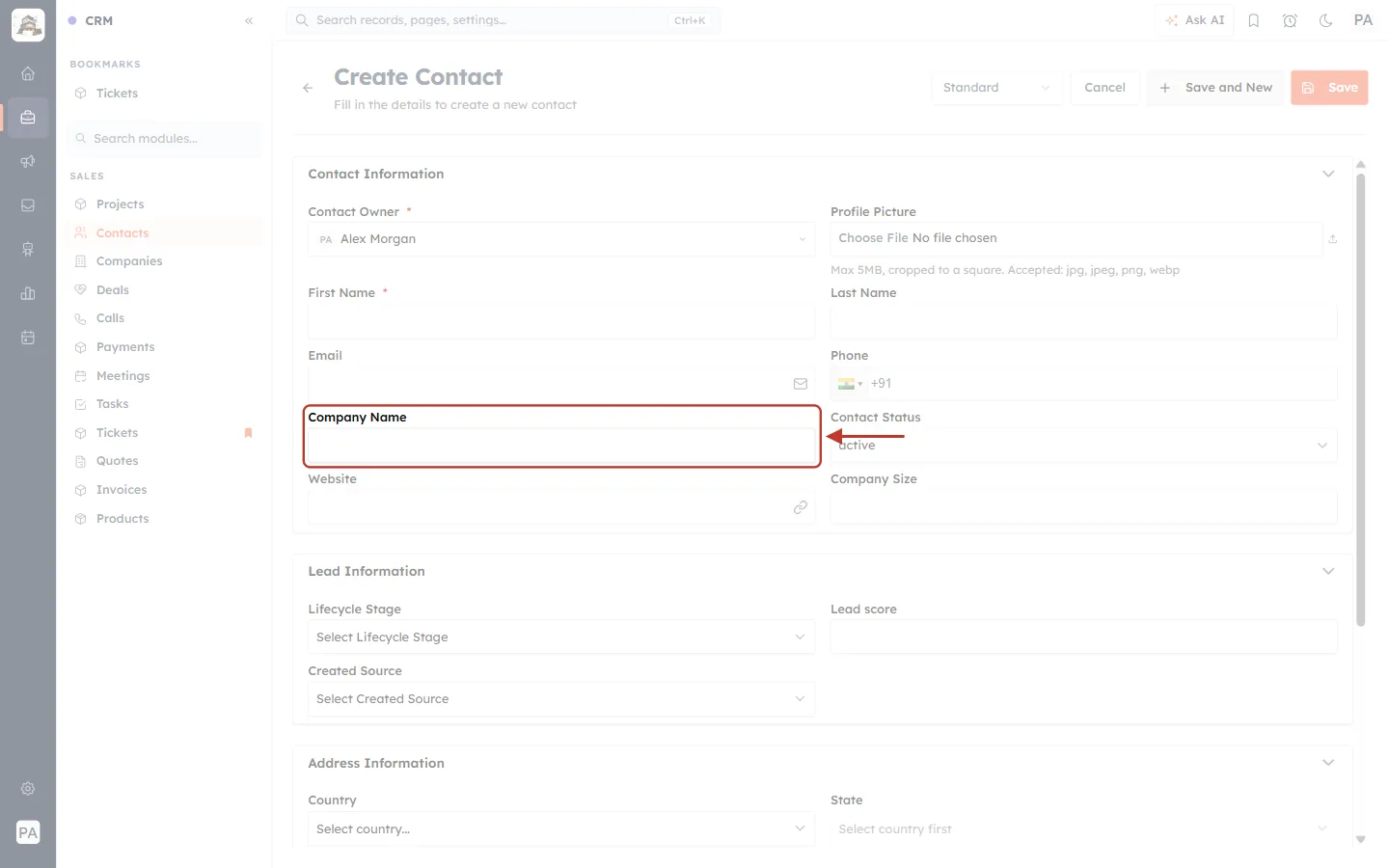Screen dimensions: 1389x868
Task: Click the Save button
Action: [x=1329, y=88]
